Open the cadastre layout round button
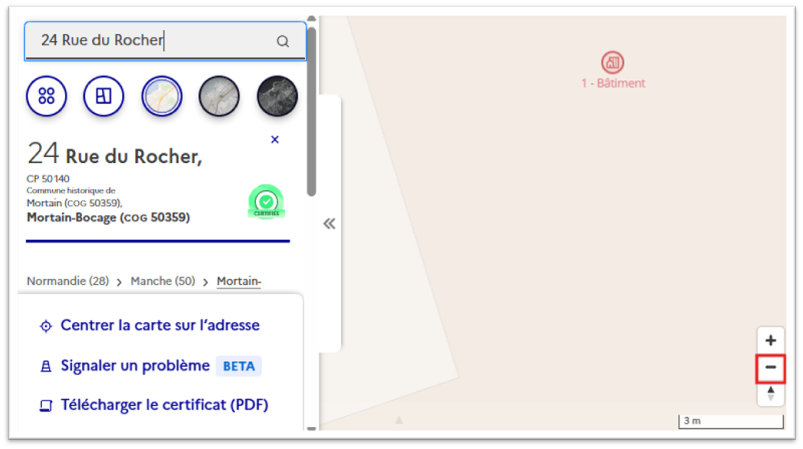The image size is (803, 449). [x=103, y=96]
